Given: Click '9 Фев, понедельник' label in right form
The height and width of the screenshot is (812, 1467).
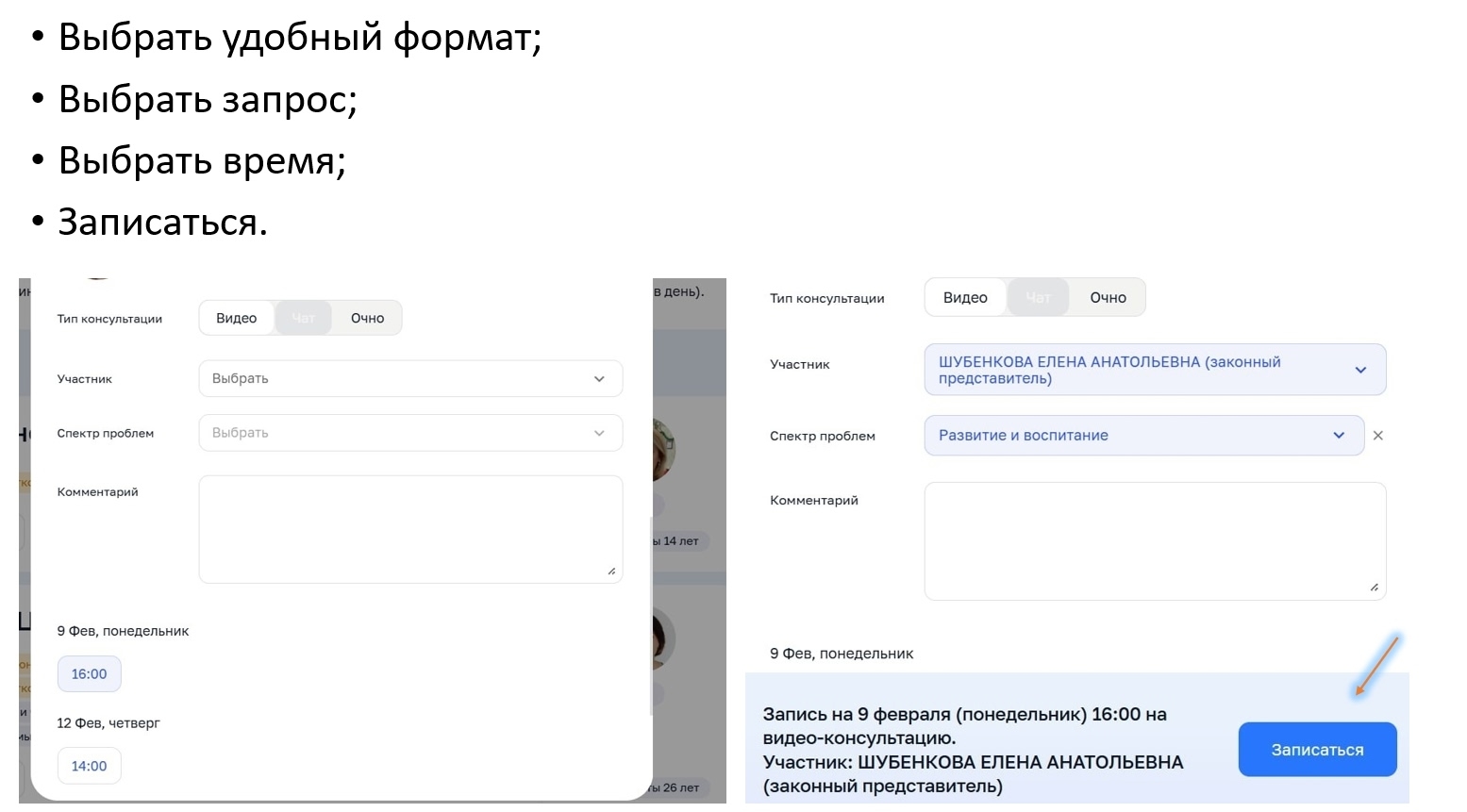Looking at the screenshot, I should point(842,654).
